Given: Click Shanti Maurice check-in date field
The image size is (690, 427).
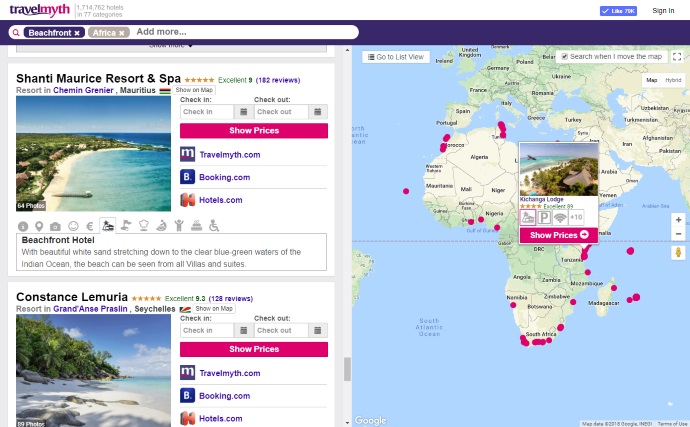Looking at the screenshot, I should (x=207, y=112).
